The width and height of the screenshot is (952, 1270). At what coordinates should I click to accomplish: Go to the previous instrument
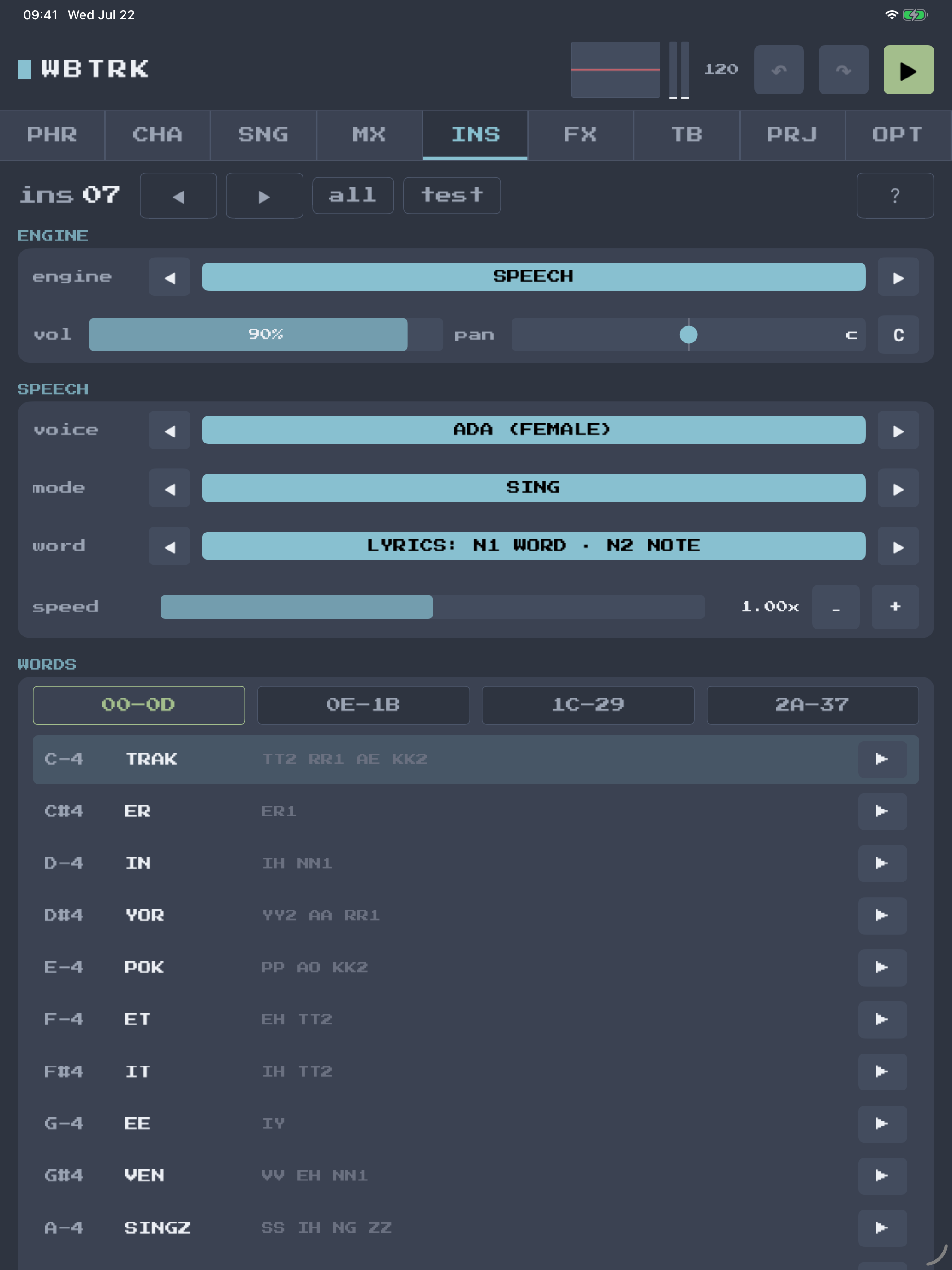point(178,196)
